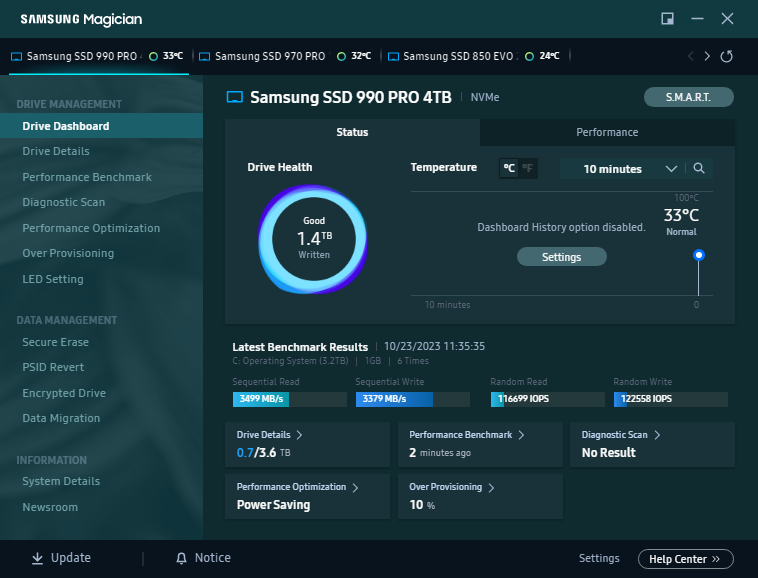Image resolution: width=758 pixels, height=578 pixels.
Task: Click the temperature history search magnifier icon
Action: [700, 169]
